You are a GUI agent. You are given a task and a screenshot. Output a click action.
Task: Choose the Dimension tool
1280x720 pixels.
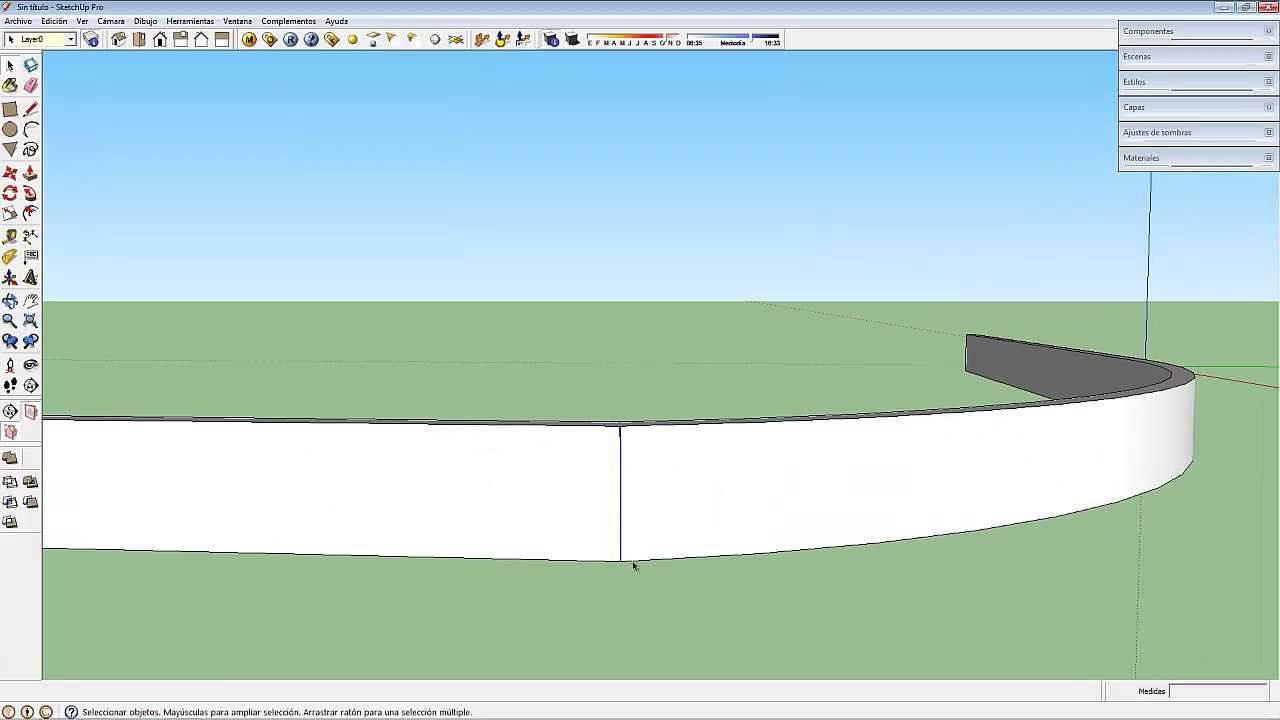(30, 237)
